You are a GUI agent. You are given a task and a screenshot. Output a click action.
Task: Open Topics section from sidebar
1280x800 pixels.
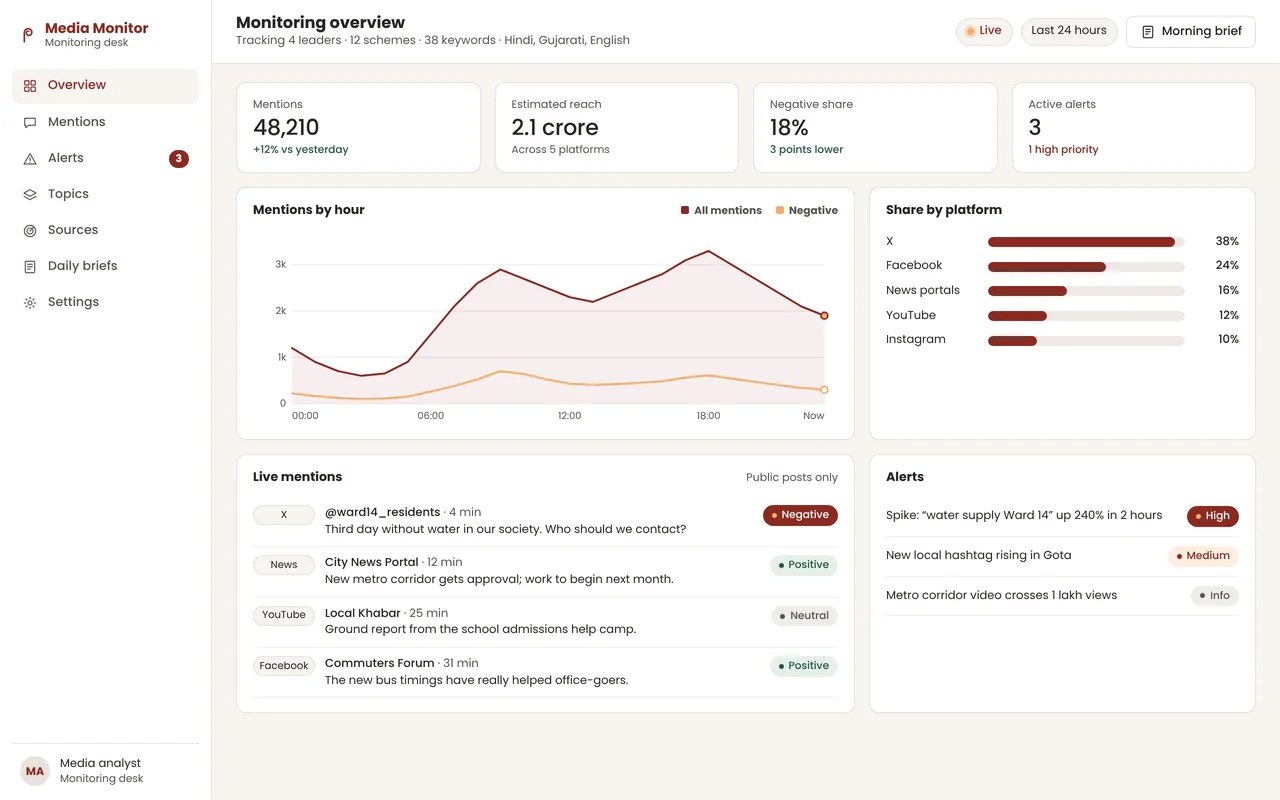click(105, 194)
